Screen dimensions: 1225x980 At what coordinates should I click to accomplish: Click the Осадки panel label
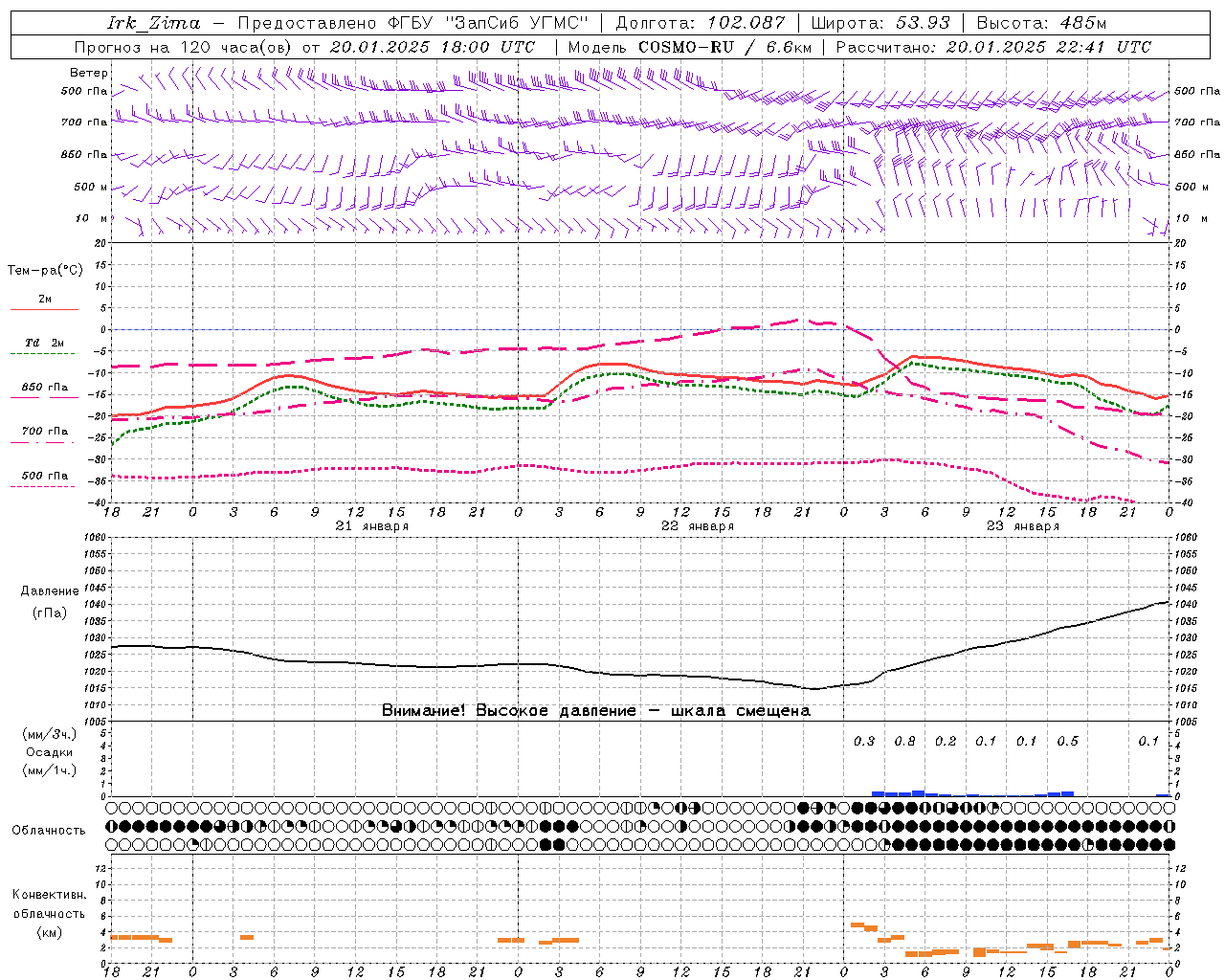50,752
